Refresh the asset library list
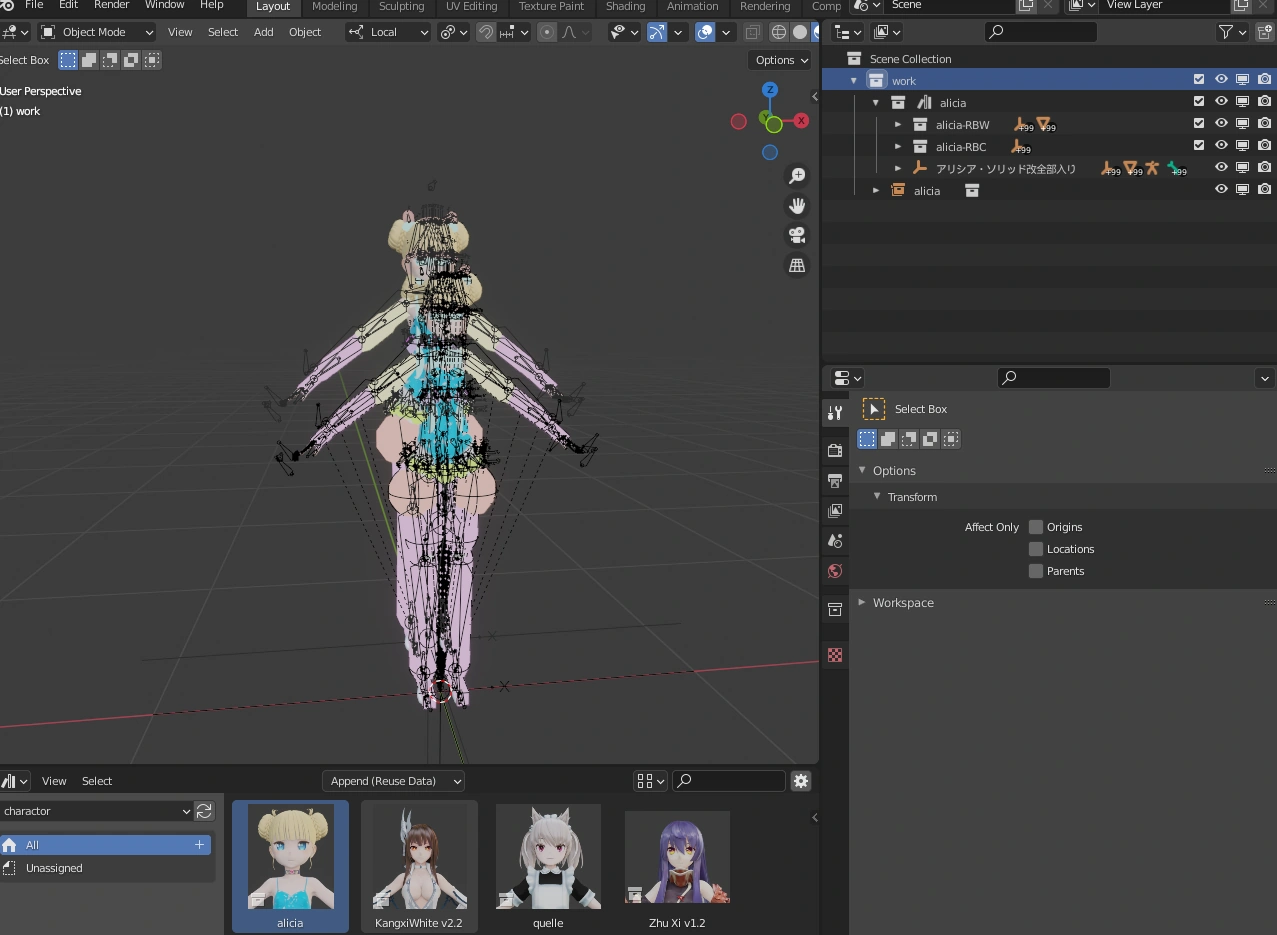The image size is (1277, 935). [x=204, y=811]
